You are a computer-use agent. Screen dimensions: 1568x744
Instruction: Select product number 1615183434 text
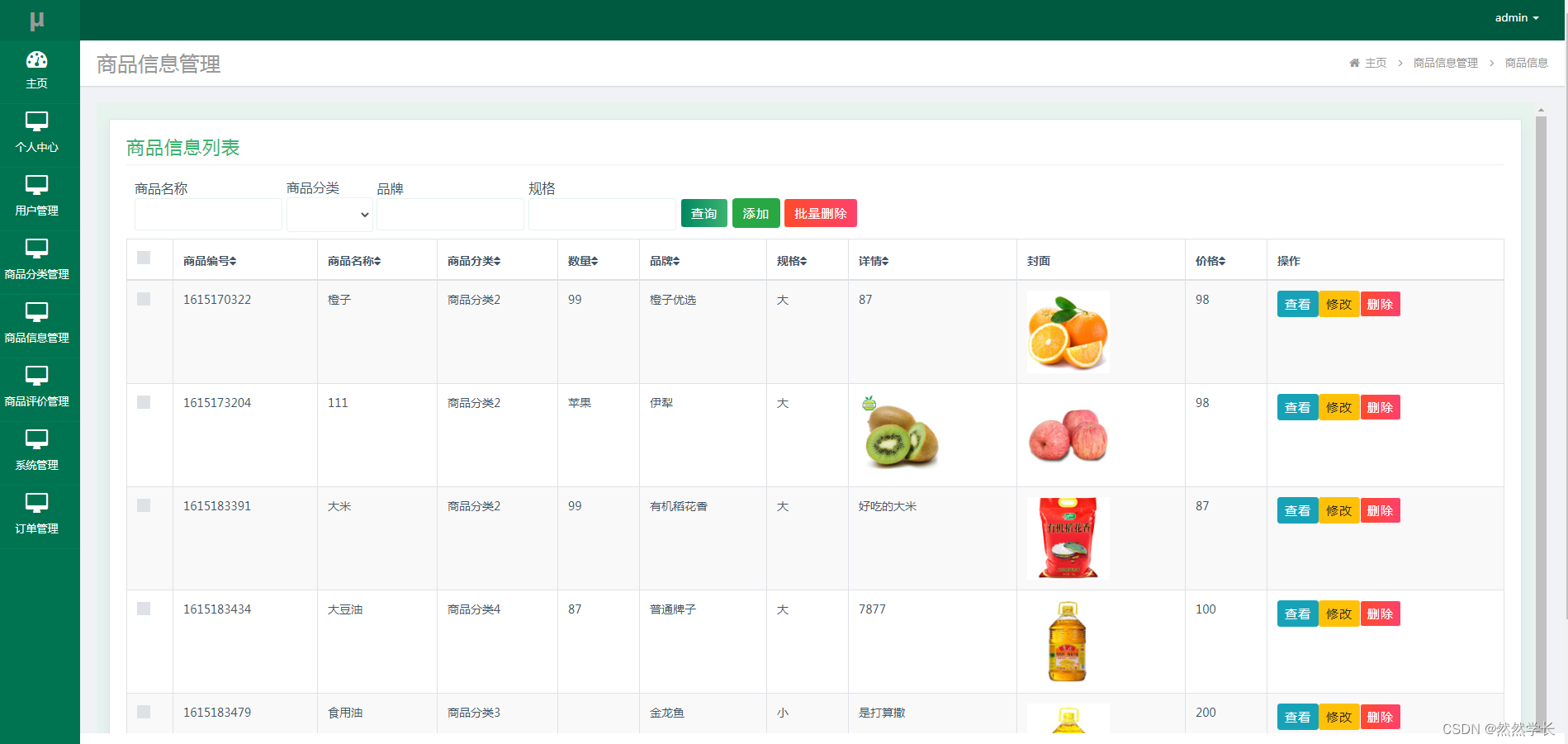point(217,609)
